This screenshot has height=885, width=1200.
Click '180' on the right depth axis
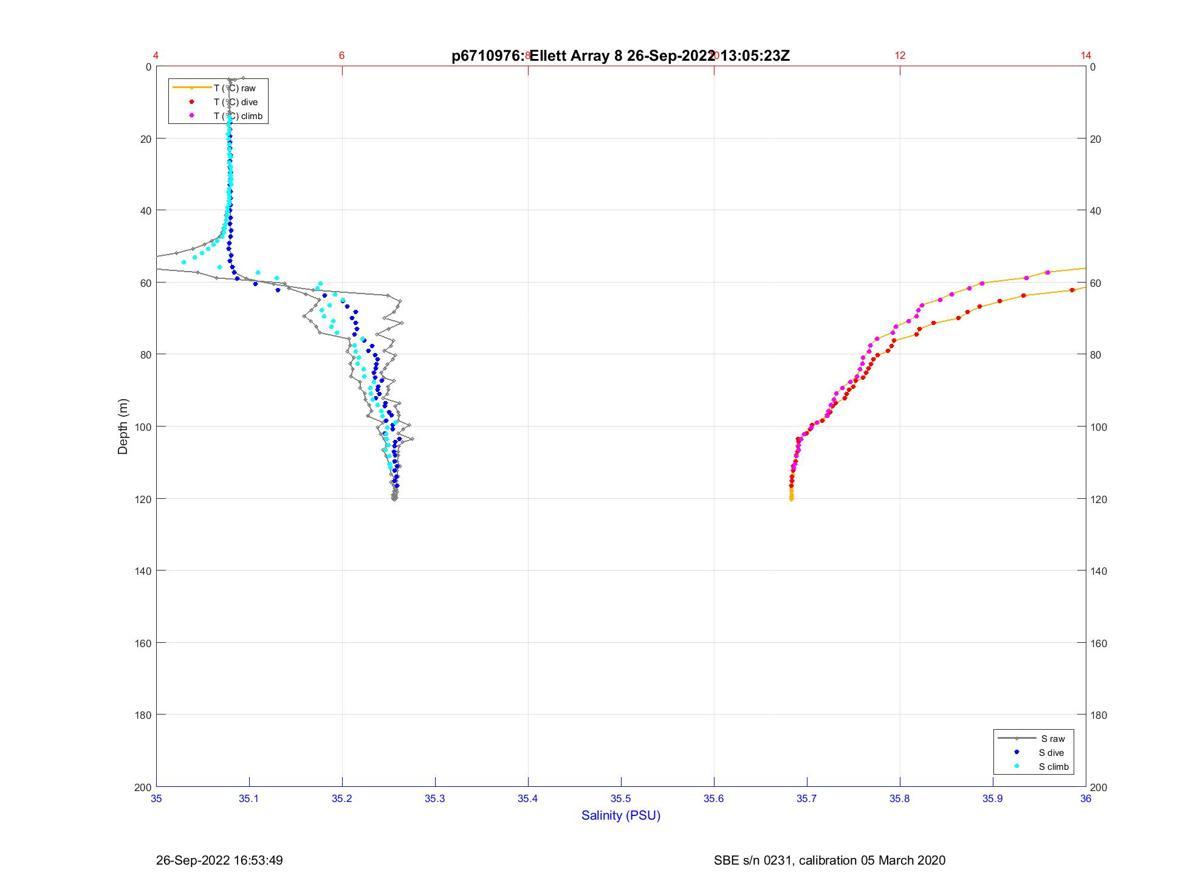pyautogui.click(x=1100, y=715)
